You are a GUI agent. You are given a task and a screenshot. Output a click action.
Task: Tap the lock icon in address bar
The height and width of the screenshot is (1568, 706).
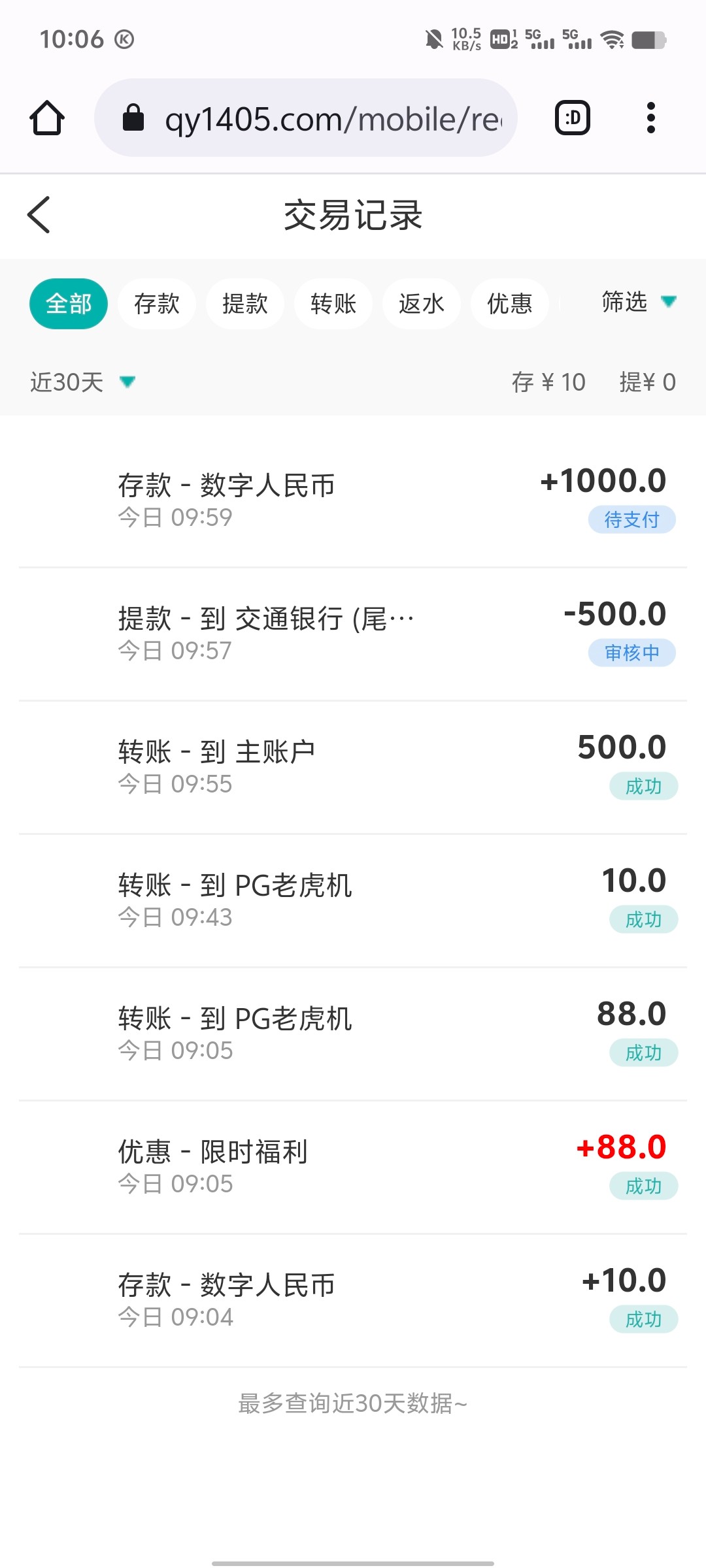pyautogui.click(x=133, y=118)
